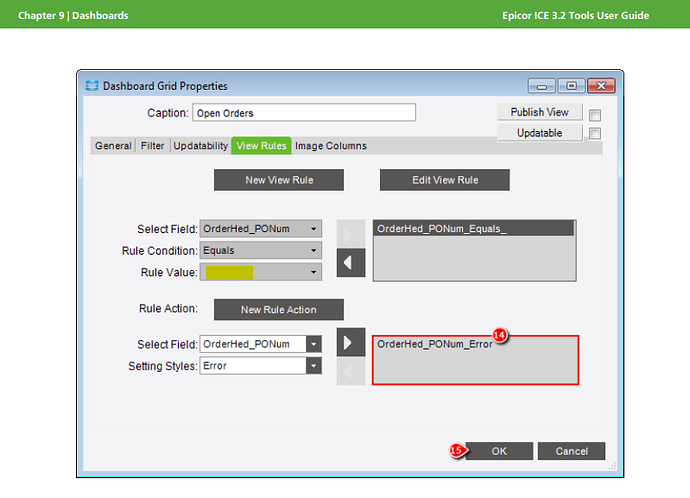This screenshot has width=690, height=498.
Task: Click the Publish View button
Action: 540,112
